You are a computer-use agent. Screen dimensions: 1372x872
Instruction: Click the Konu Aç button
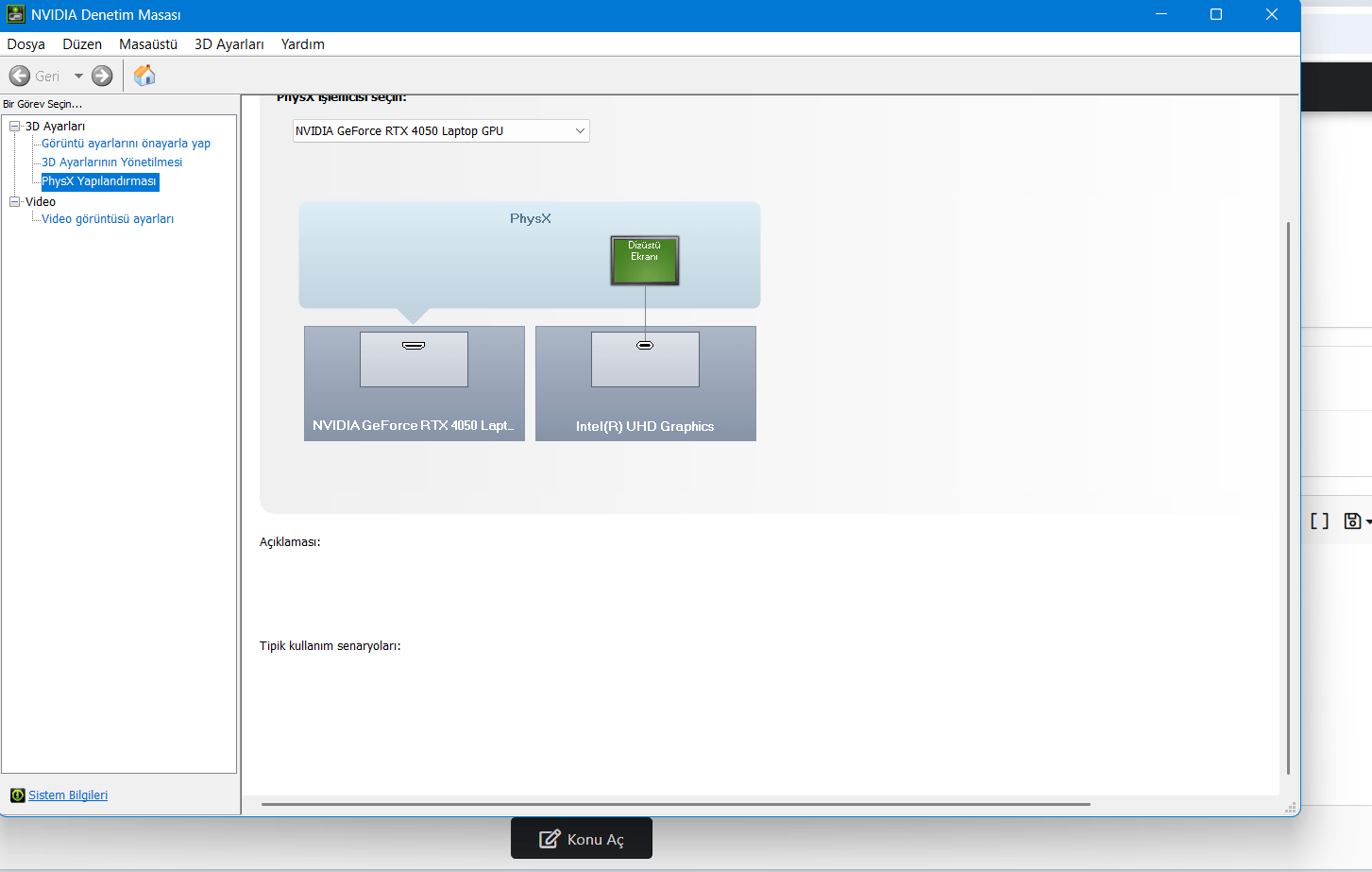pyautogui.click(x=582, y=839)
